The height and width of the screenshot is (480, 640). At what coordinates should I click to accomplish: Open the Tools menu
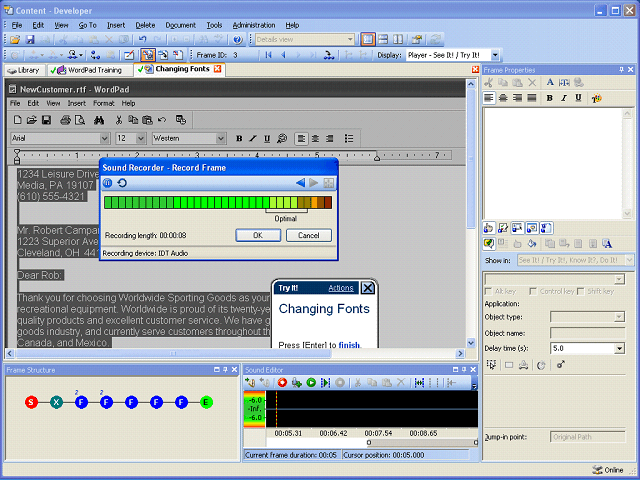tap(214, 25)
